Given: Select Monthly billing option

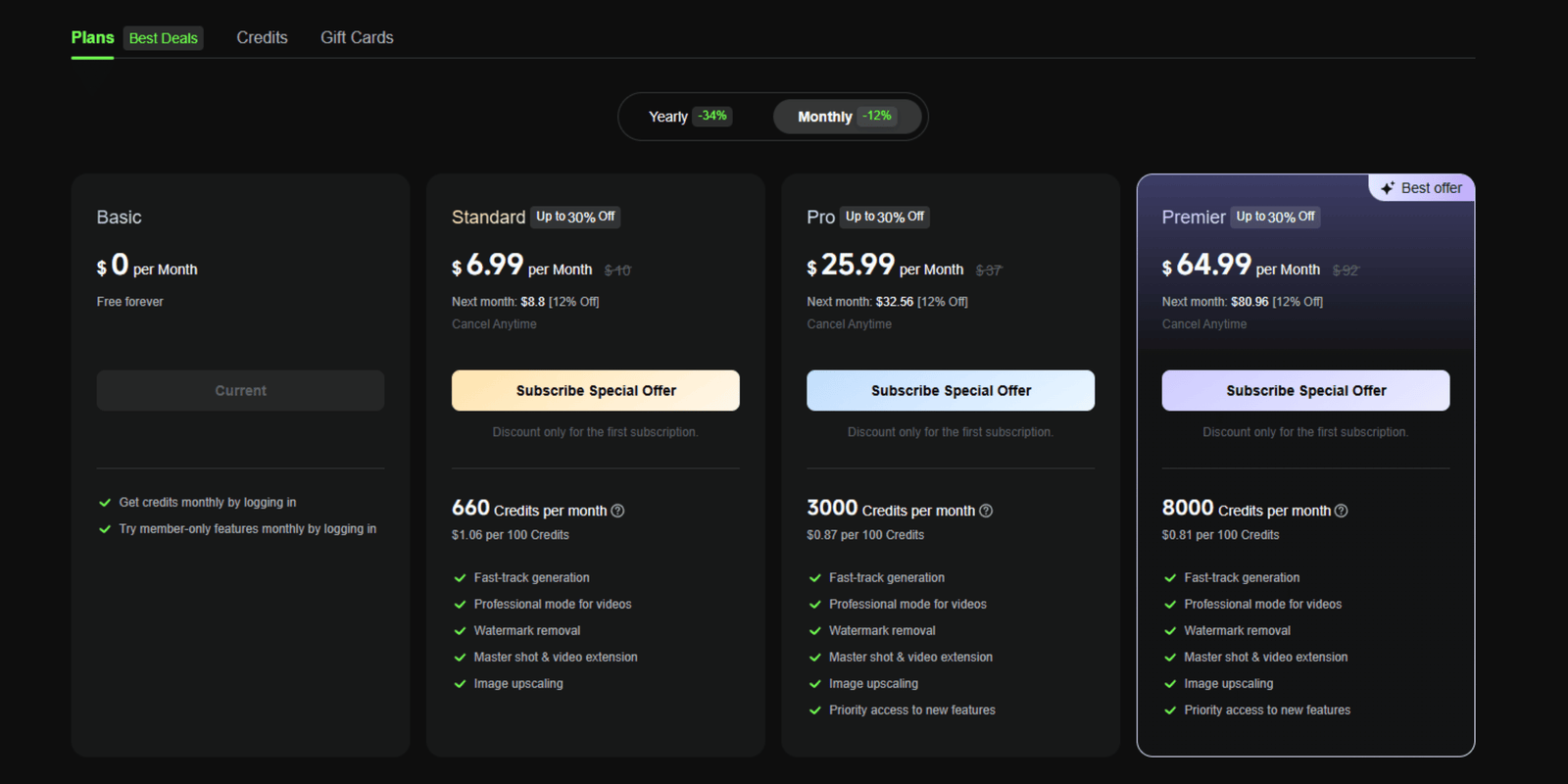Looking at the screenshot, I should pos(824,117).
